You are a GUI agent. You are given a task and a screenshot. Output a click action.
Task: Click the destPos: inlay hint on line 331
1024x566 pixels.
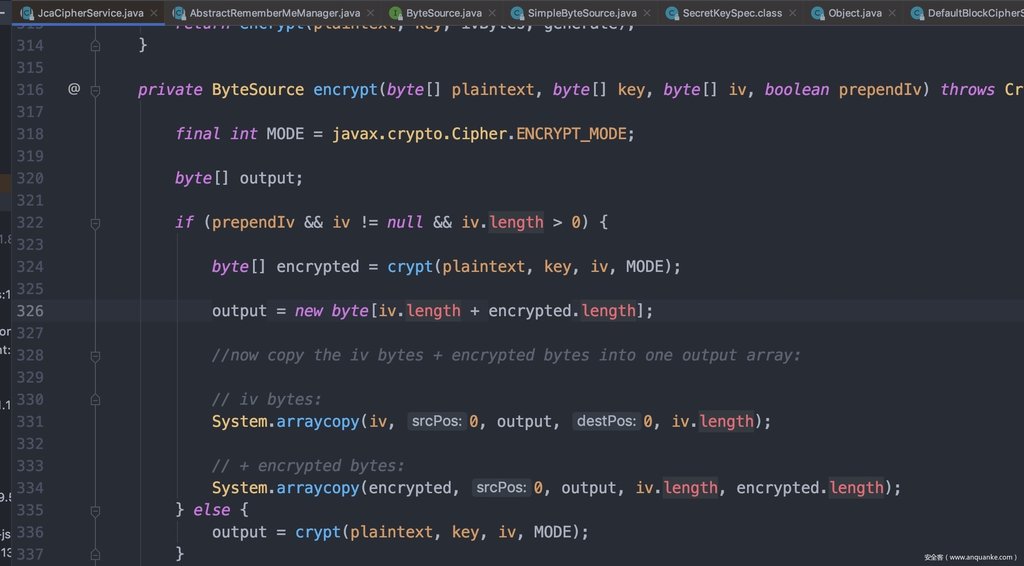coord(606,421)
